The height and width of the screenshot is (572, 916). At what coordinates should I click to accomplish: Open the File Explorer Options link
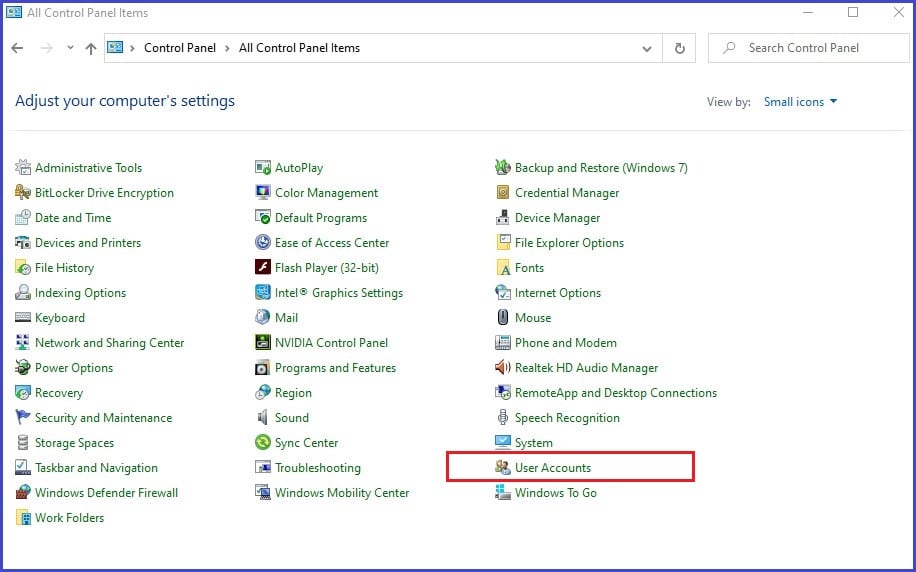[569, 242]
